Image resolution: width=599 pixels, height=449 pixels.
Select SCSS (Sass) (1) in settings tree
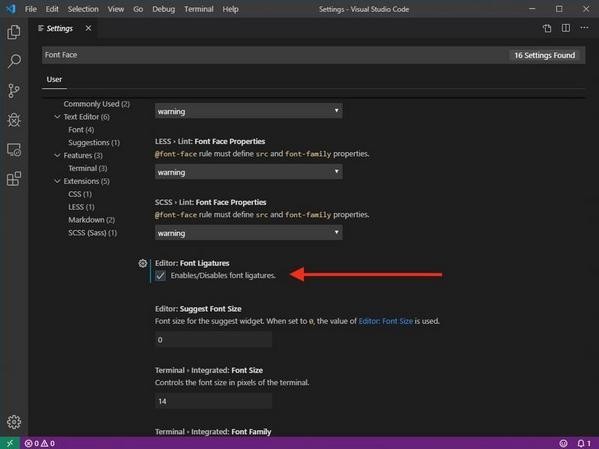(92, 233)
